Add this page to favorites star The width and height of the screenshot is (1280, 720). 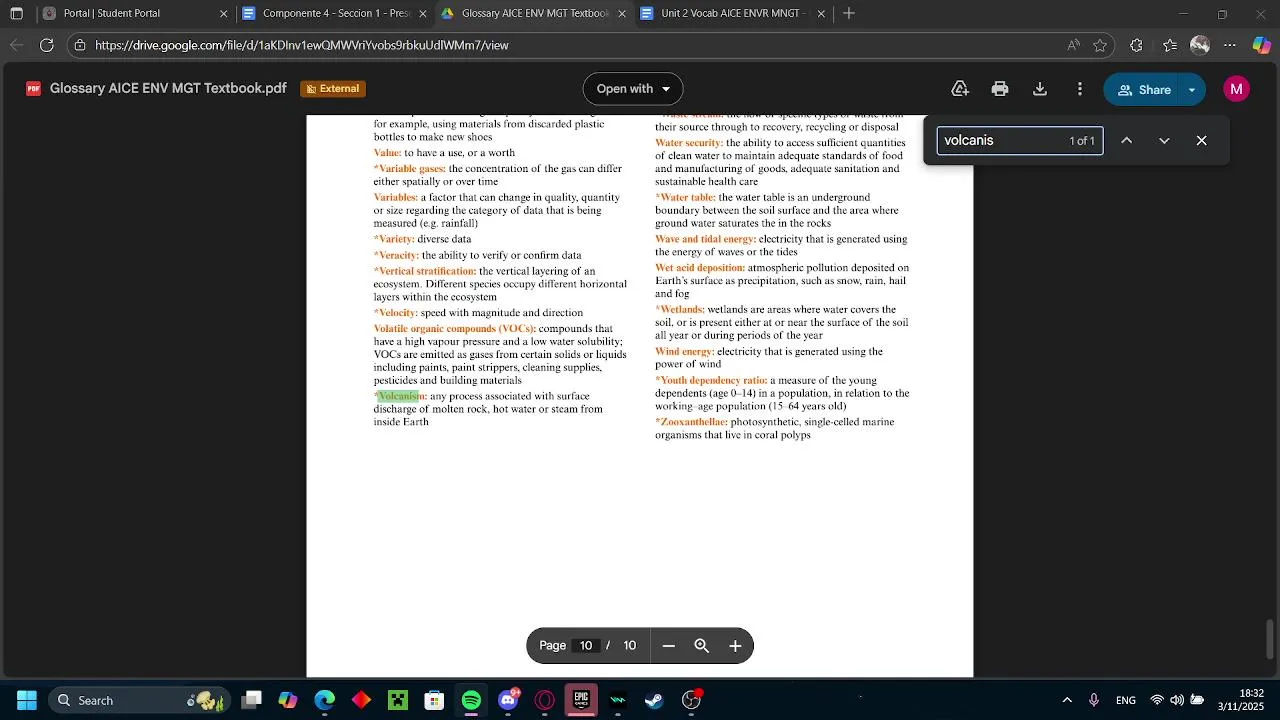pos(1100,45)
